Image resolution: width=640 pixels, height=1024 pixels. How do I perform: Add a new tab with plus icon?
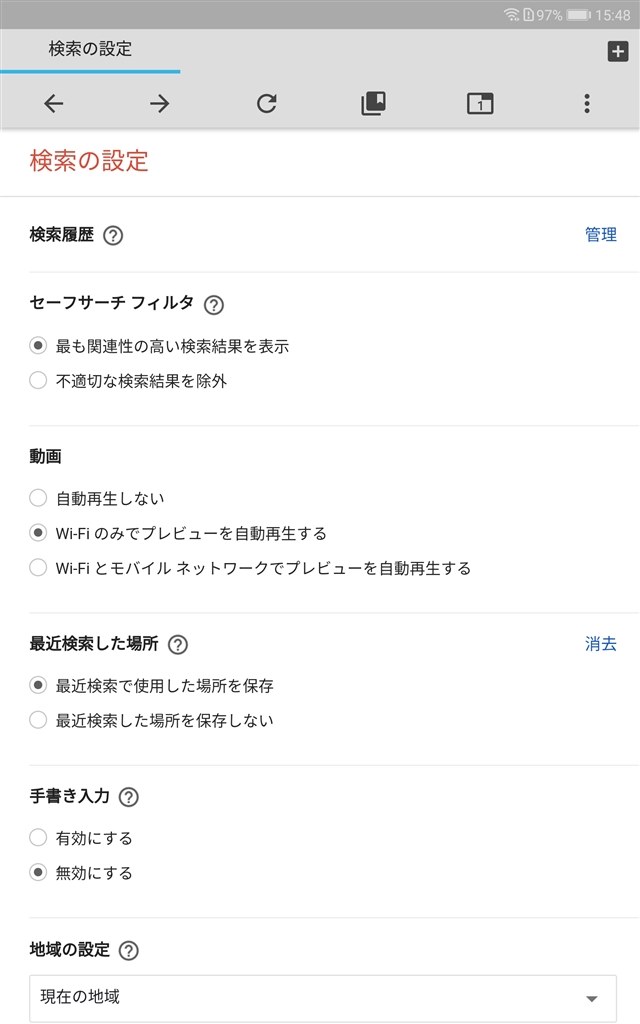[618, 51]
